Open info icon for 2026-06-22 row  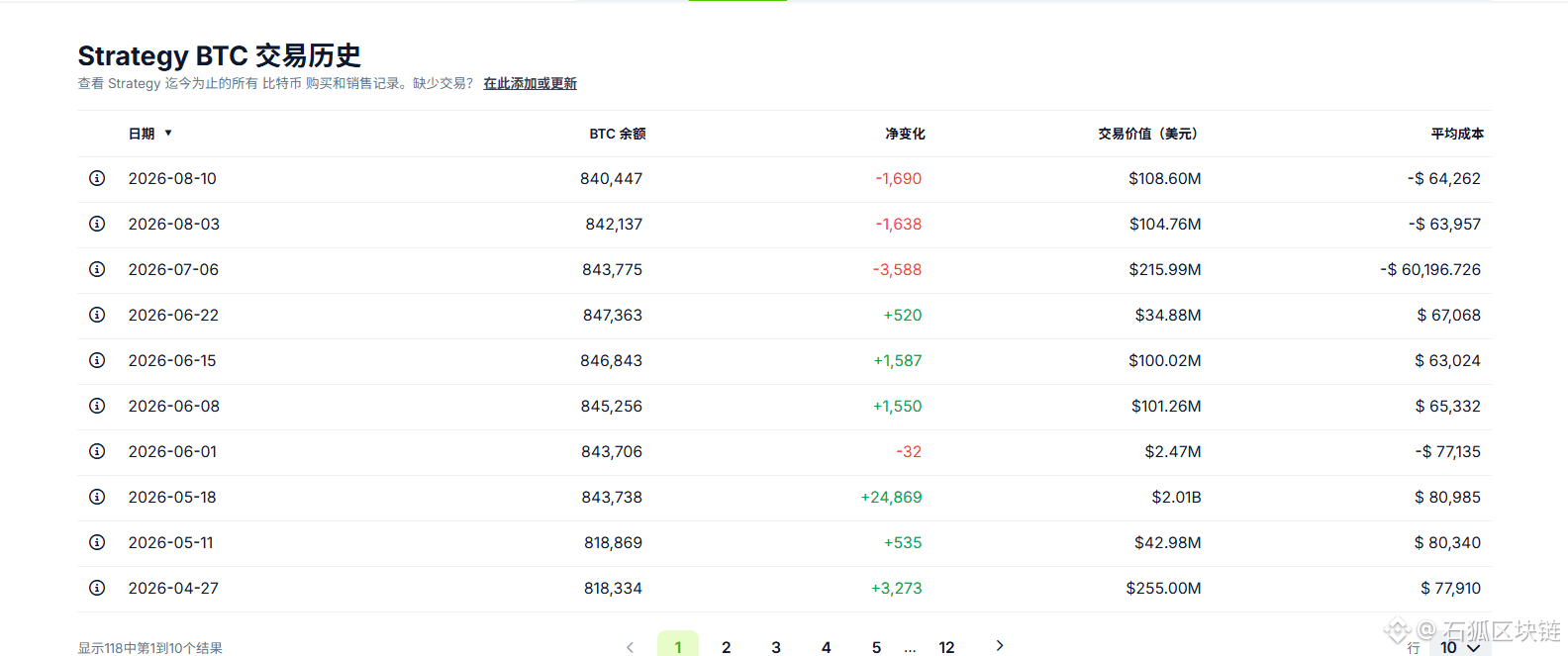[x=97, y=315]
